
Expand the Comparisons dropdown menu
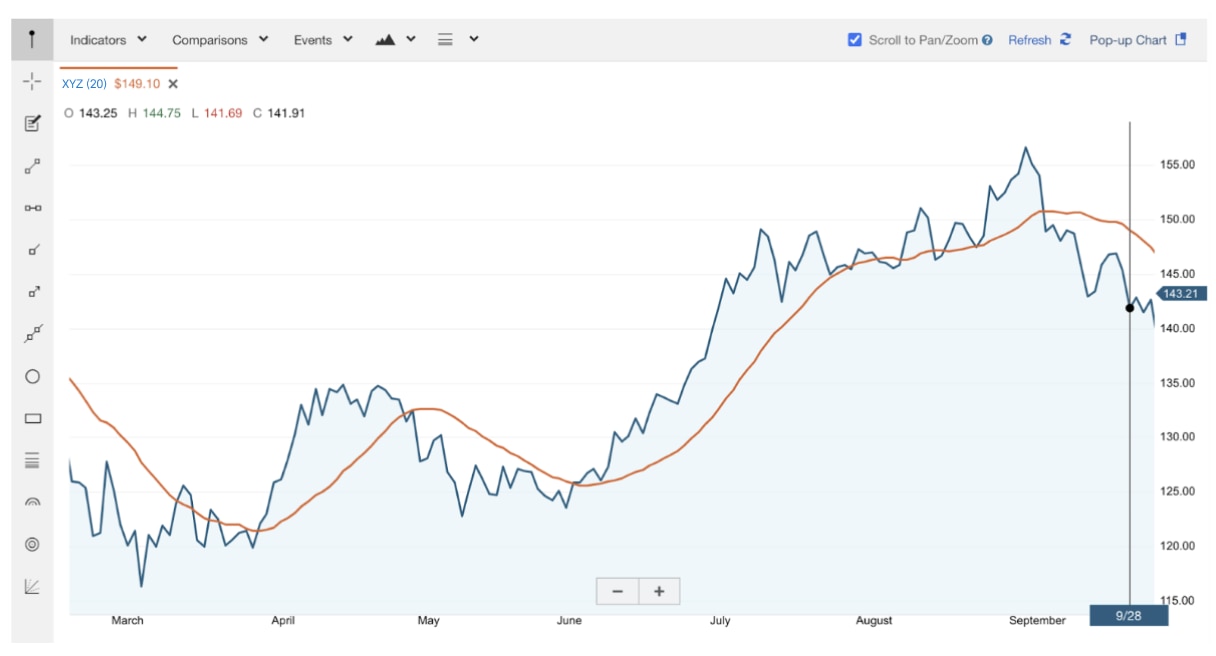click(220, 40)
